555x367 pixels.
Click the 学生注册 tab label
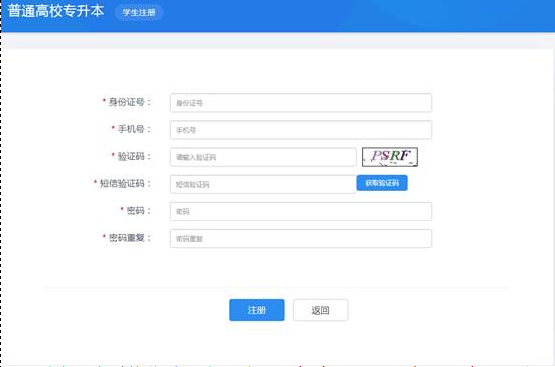click(139, 12)
